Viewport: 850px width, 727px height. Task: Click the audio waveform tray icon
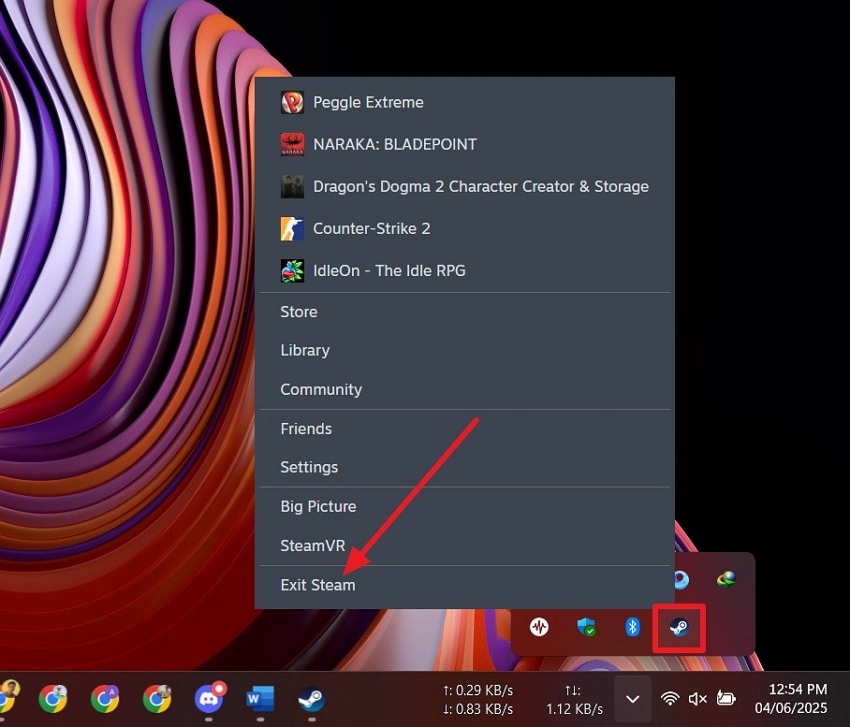539,627
